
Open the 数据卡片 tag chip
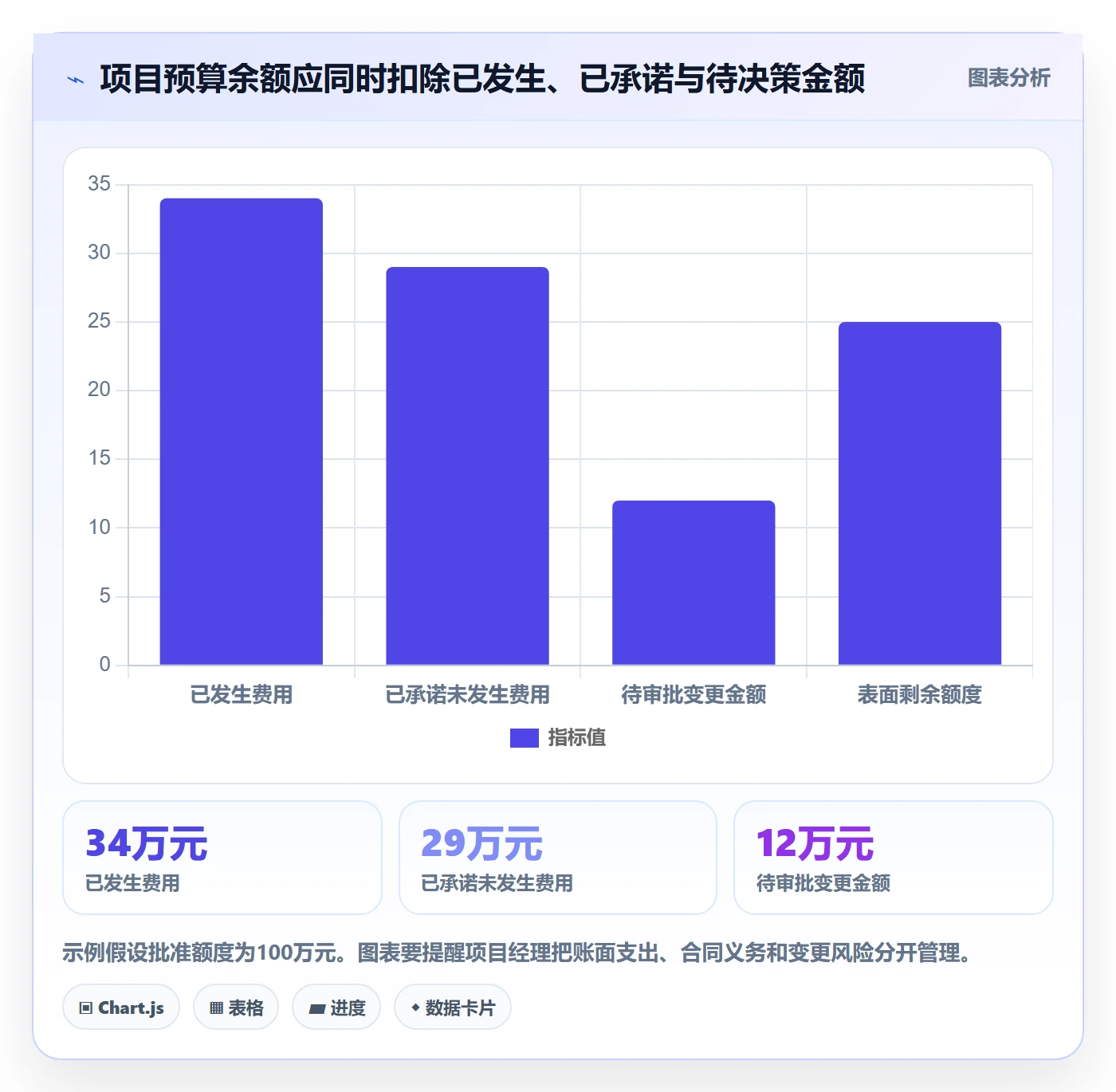[x=453, y=1008]
